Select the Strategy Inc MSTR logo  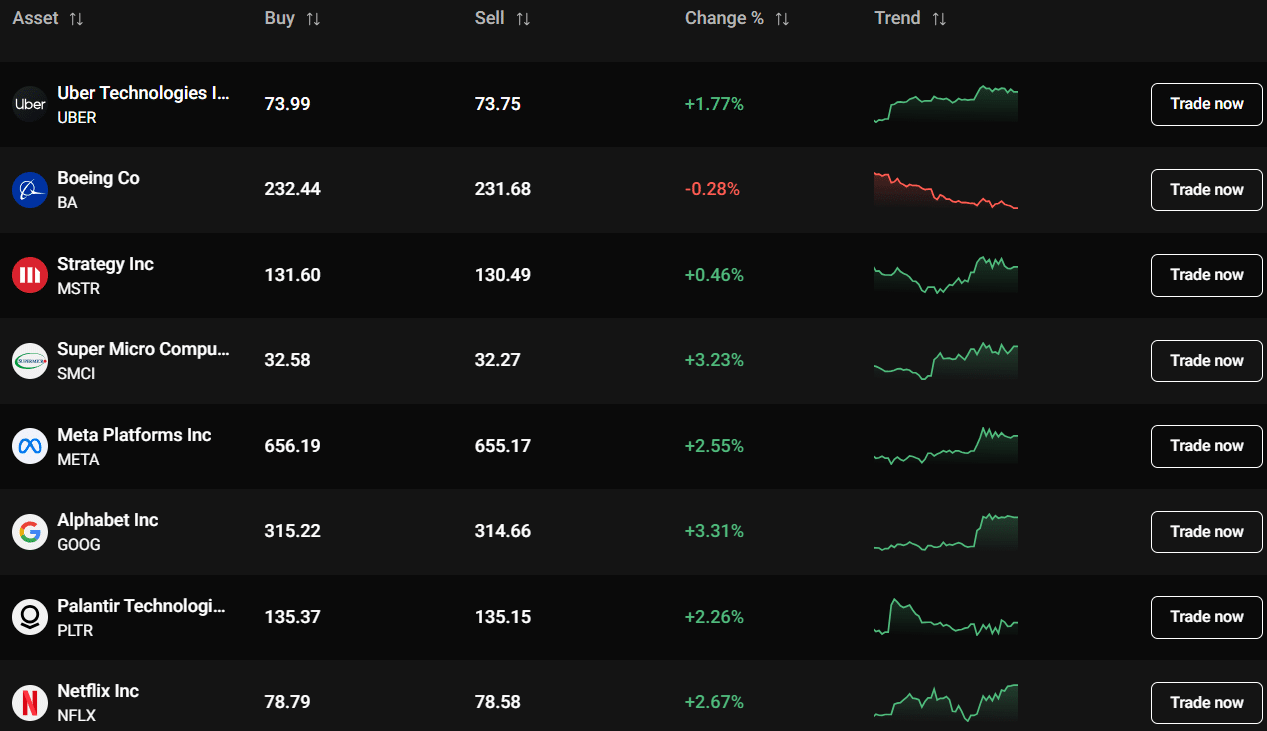pyautogui.click(x=30, y=275)
